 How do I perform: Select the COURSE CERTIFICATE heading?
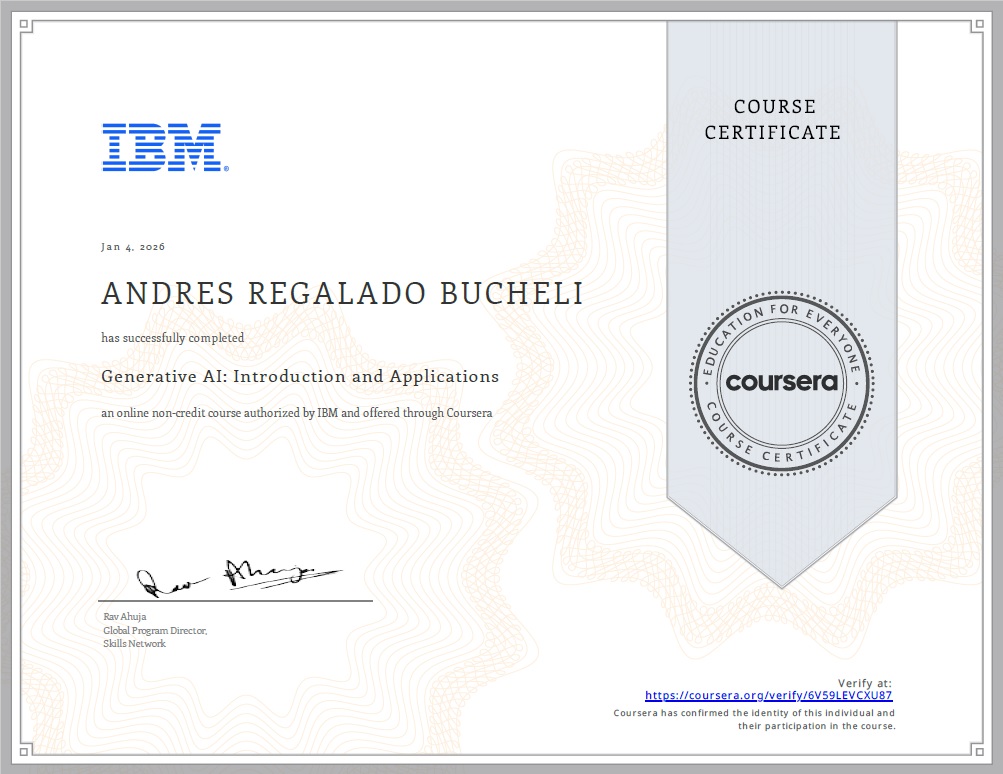(x=774, y=120)
